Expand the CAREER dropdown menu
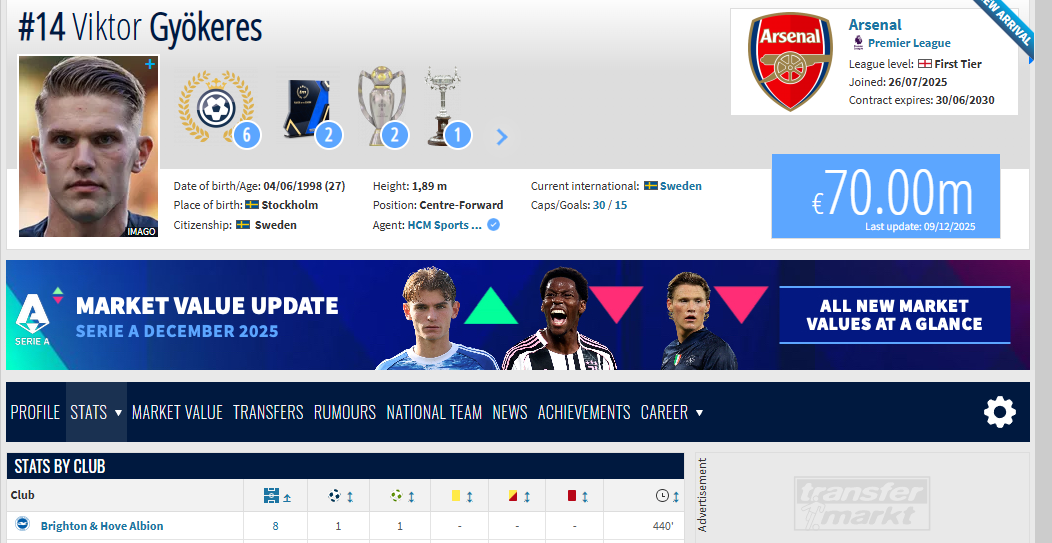The height and width of the screenshot is (543, 1052). (672, 412)
